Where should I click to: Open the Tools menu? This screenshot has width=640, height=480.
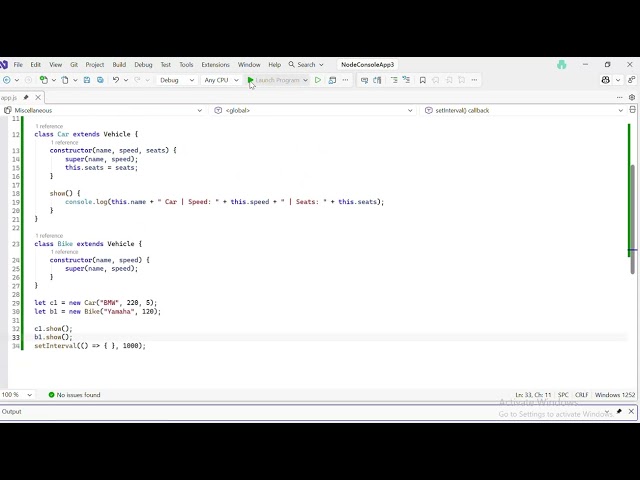click(x=186, y=64)
